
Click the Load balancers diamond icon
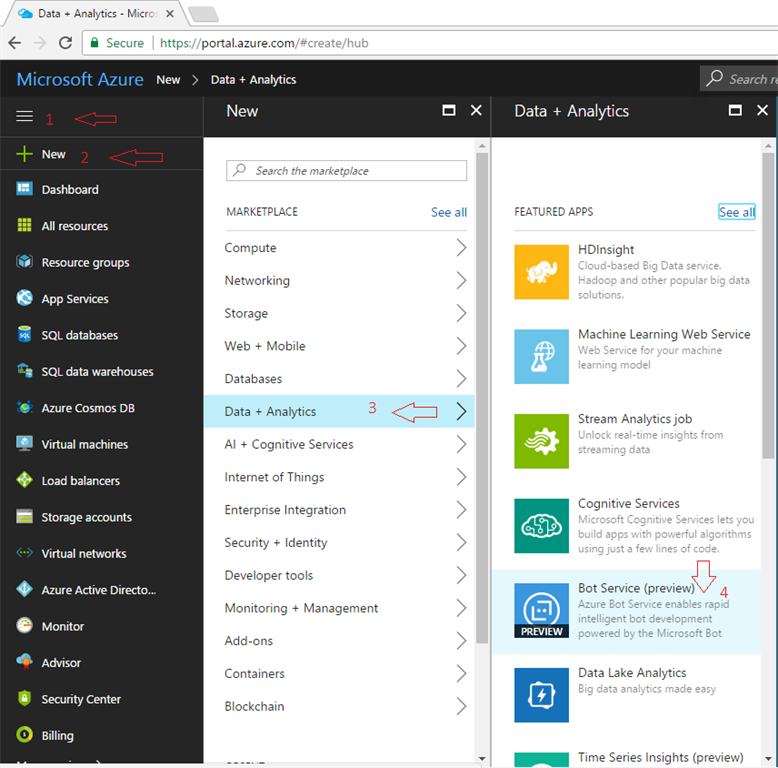point(24,480)
